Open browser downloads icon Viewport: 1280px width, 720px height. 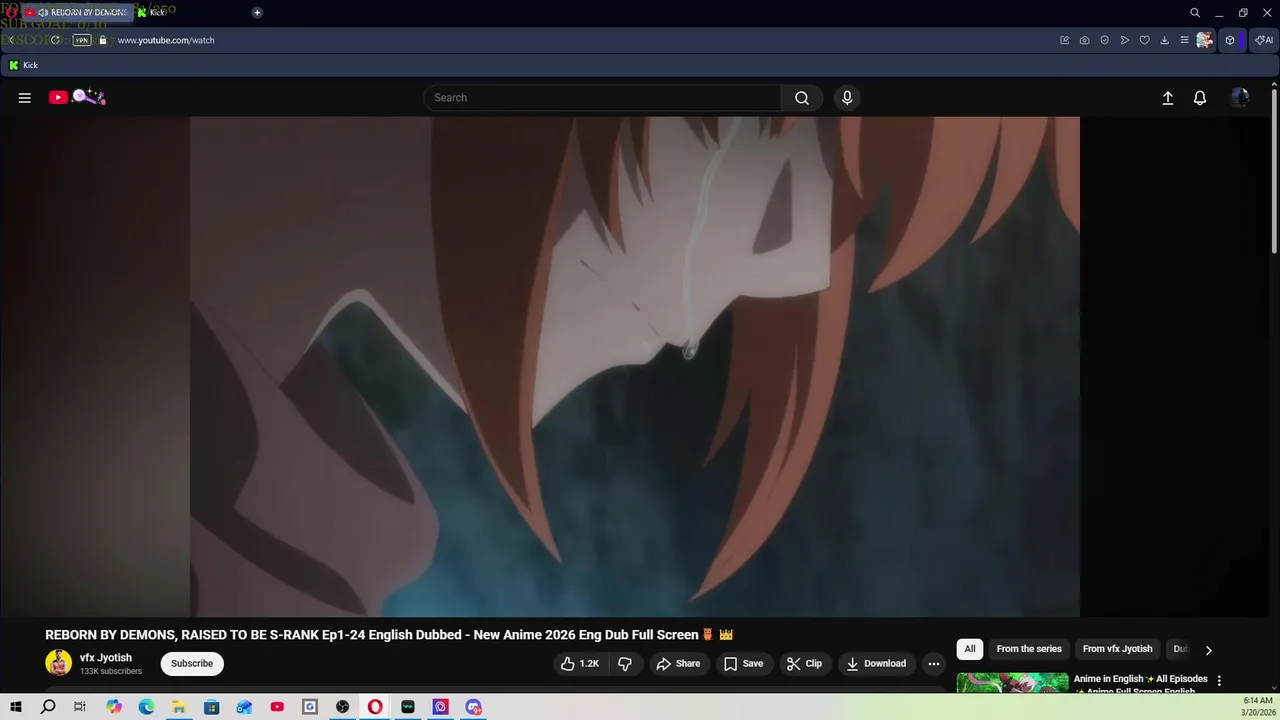tap(1164, 40)
